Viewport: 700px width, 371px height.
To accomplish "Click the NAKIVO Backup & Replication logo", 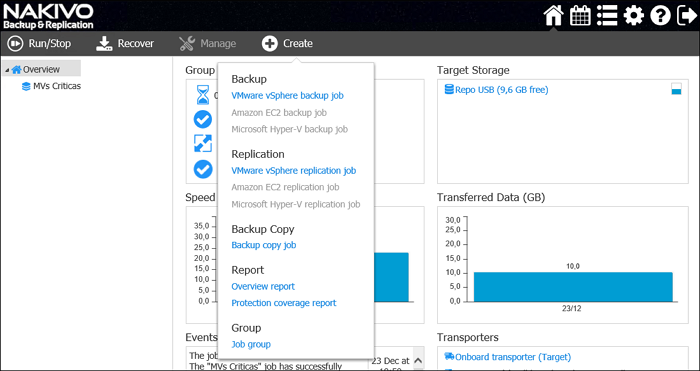I will pyautogui.click(x=48, y=16).
